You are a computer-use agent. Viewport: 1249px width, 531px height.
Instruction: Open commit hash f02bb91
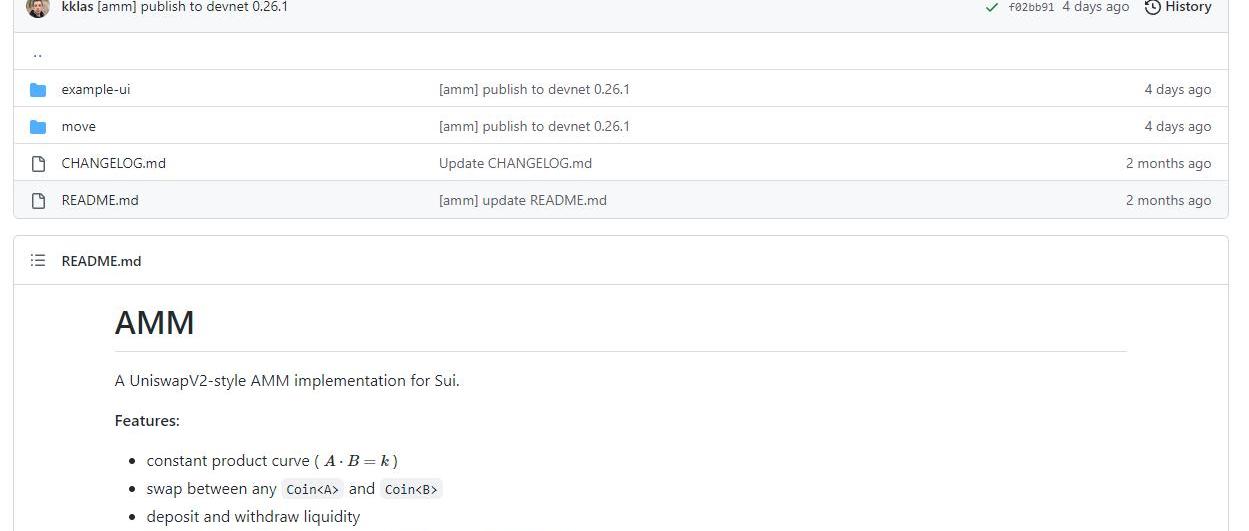tap(1031, 7)
